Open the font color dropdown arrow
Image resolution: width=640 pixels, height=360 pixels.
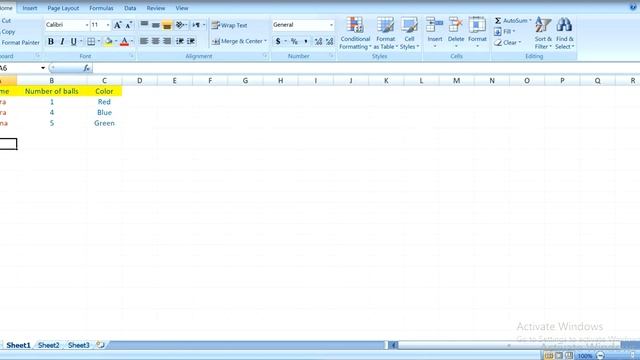coord(132,41)
